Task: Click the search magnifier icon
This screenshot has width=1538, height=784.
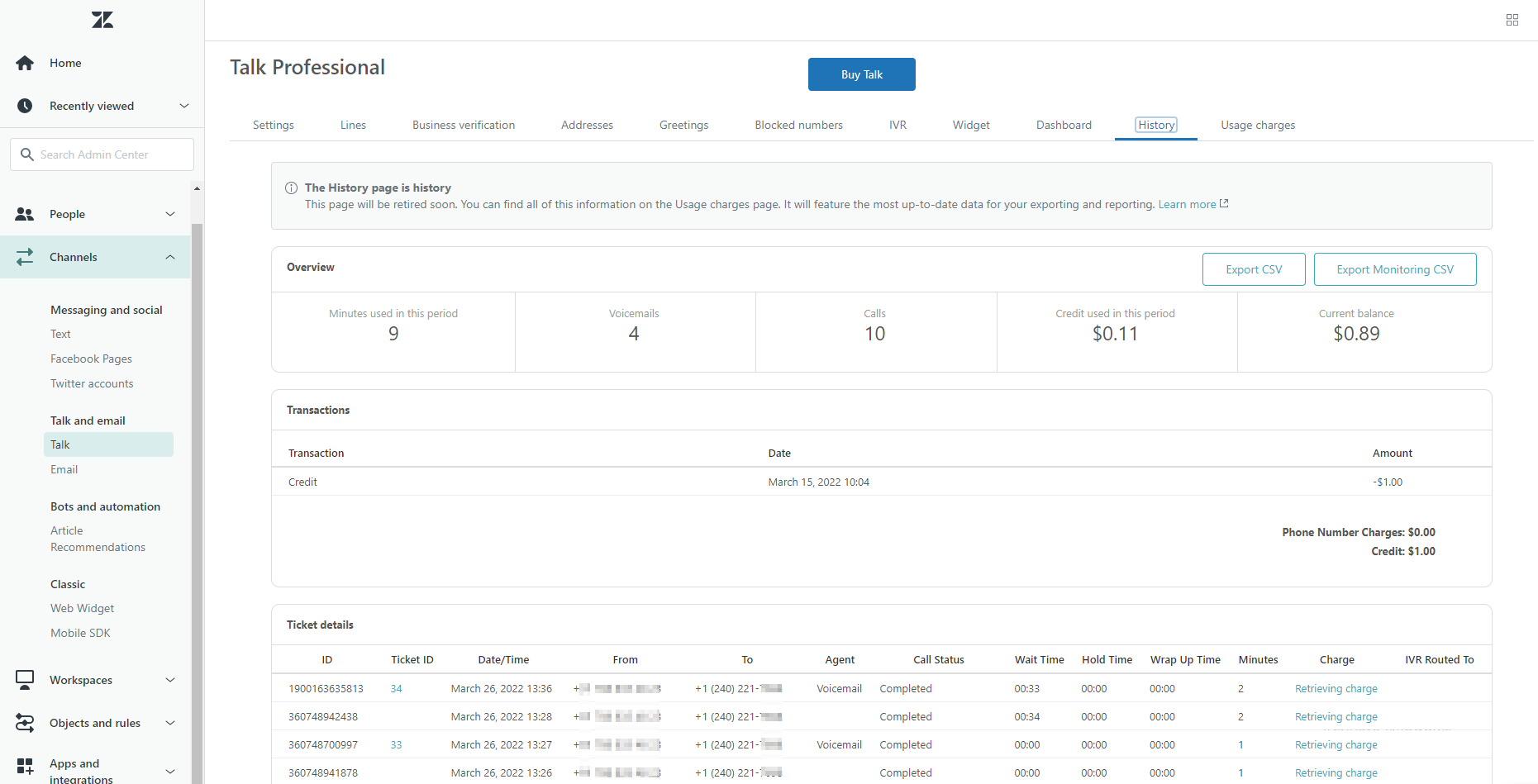Action: click(x=27, y=154)
